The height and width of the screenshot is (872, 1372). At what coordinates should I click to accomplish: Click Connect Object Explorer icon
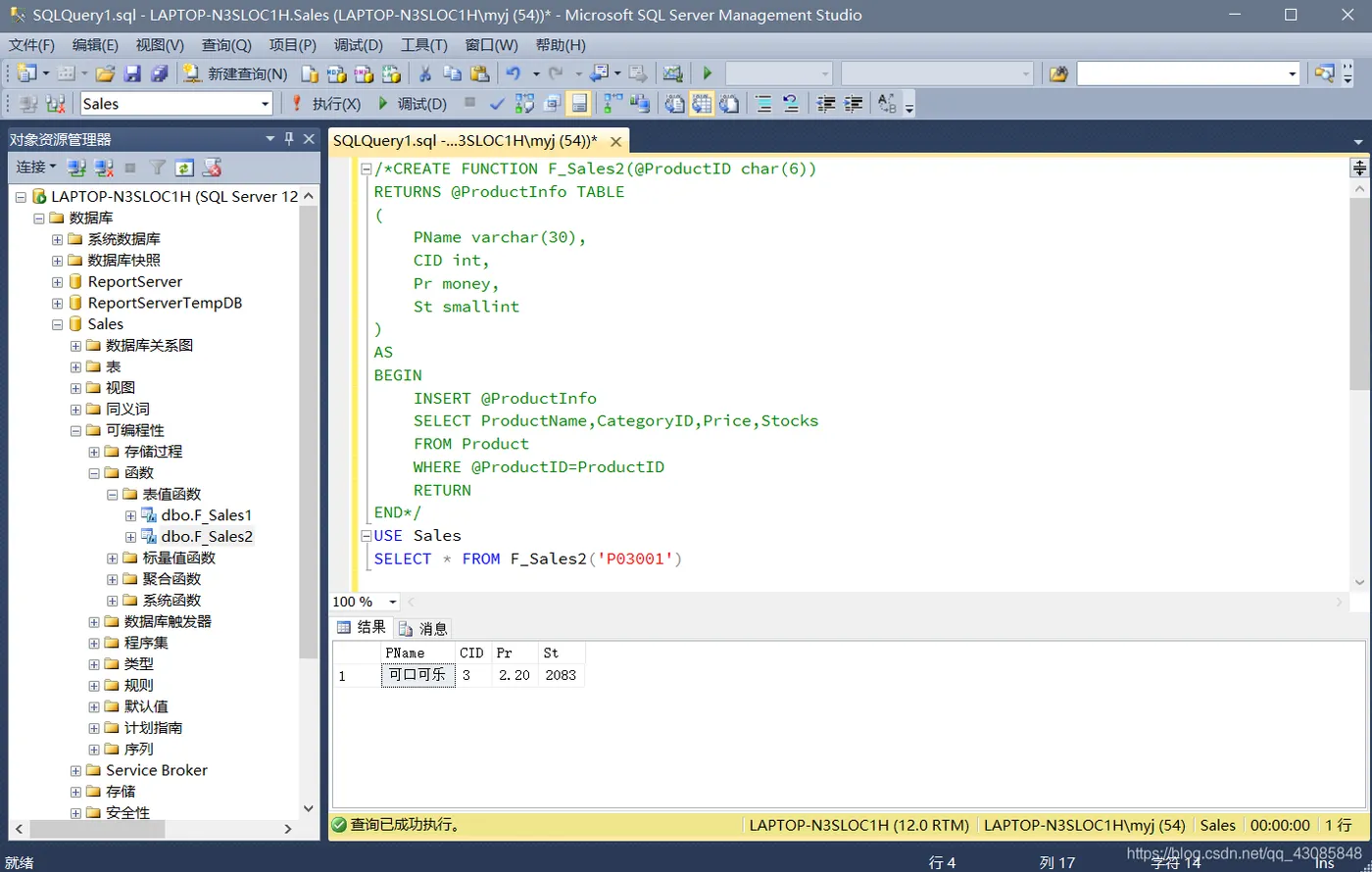76,168
